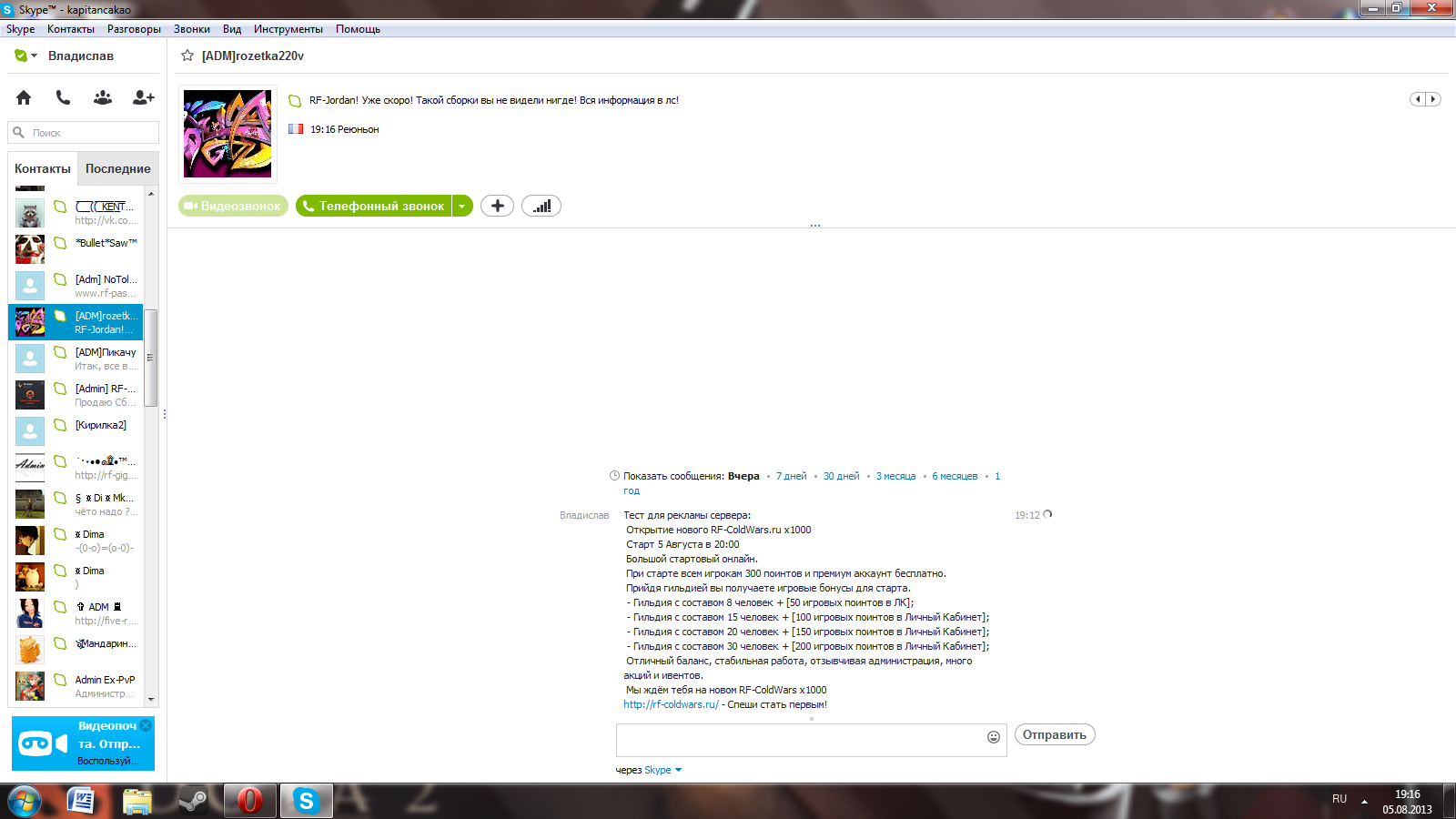
Task: Start Видеозвонок video call
Action: click(x=234, y=206)
